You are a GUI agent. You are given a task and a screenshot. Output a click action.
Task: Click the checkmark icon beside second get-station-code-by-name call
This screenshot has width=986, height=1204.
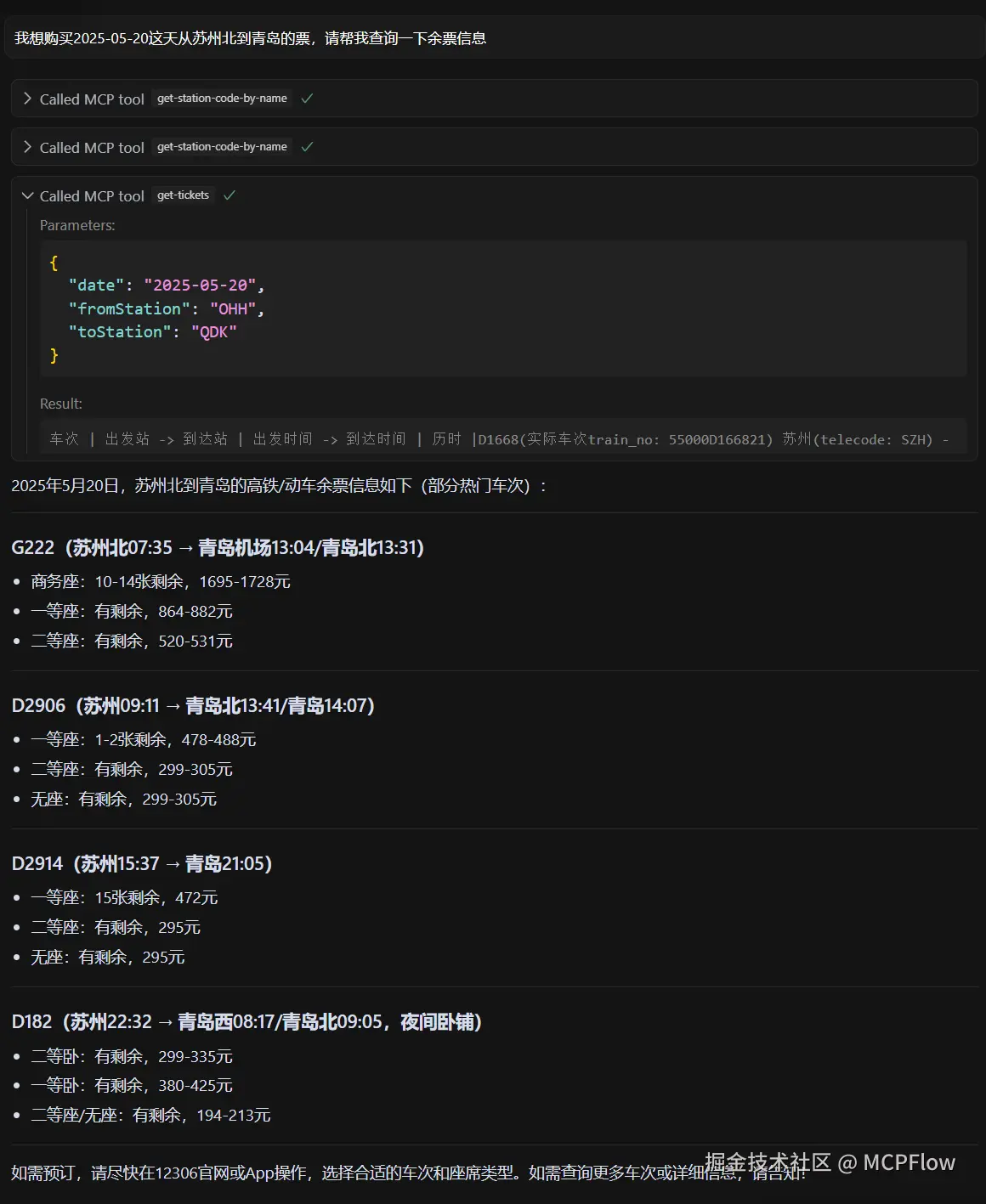click(x=307, y=147)
